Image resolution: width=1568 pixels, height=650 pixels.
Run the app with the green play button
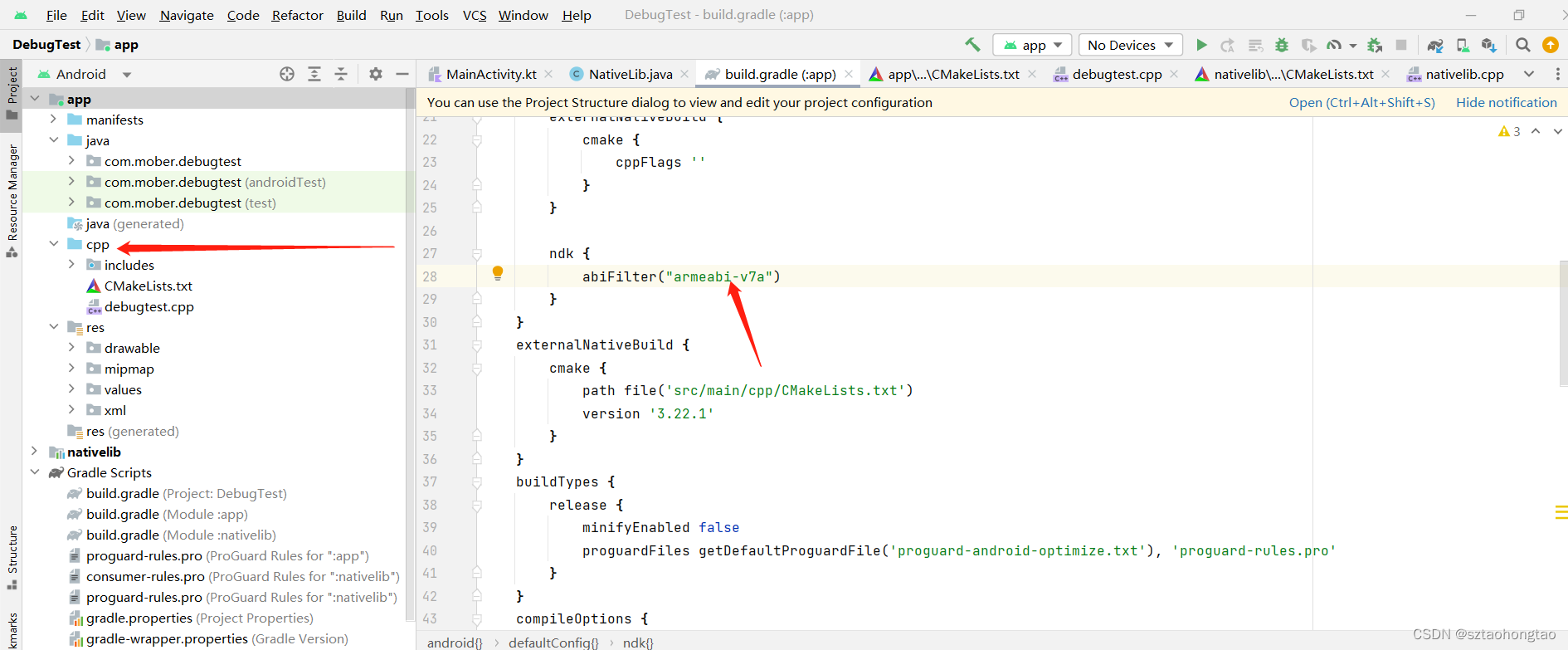click(1200, 45)
